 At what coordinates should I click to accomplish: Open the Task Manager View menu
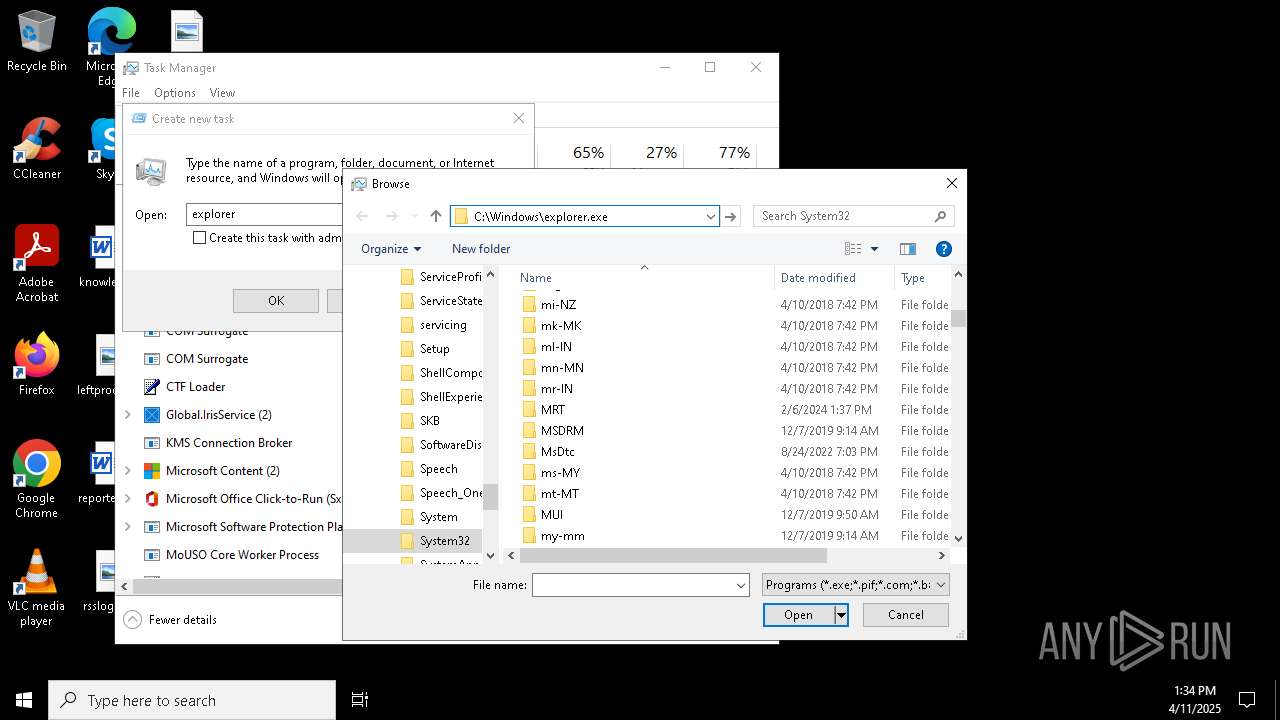pyautogui.click(x=222, y=93)
